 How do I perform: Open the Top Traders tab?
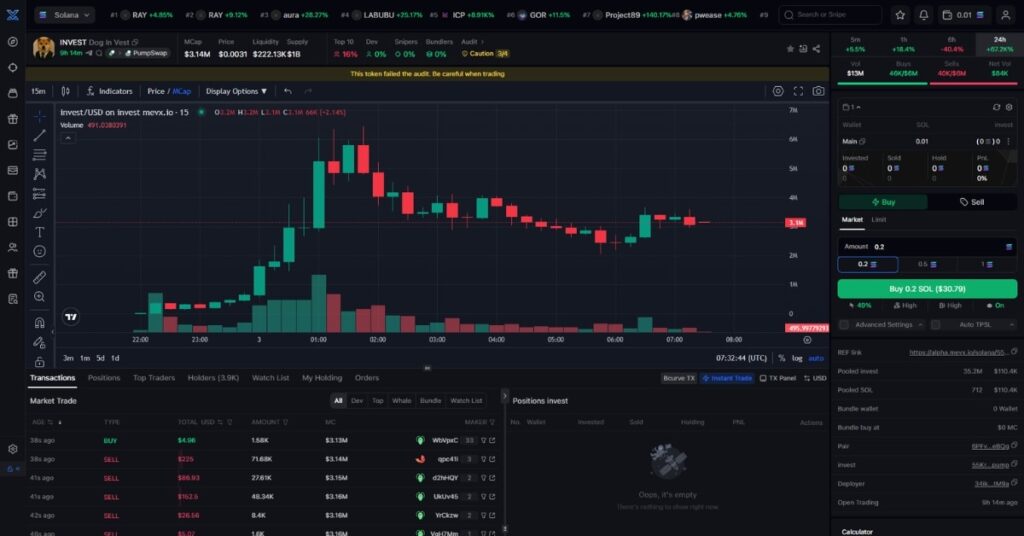(x=154, y=378)
